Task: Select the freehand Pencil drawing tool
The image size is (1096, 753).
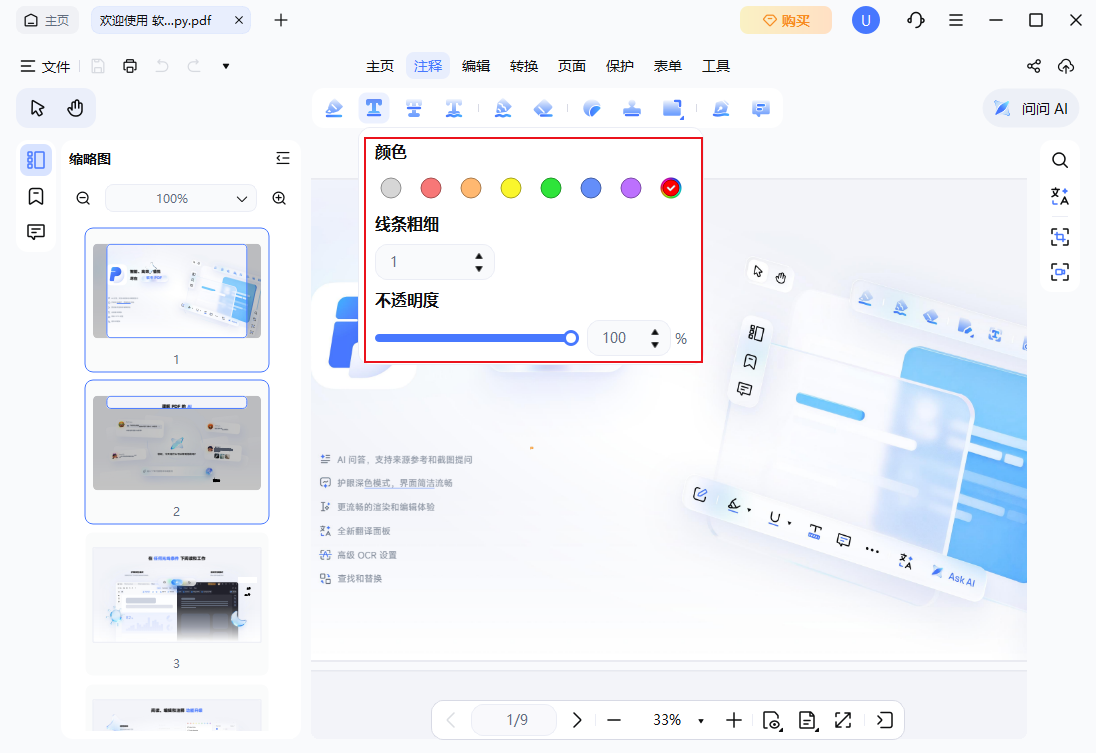Action: click(x=503, y=108)
